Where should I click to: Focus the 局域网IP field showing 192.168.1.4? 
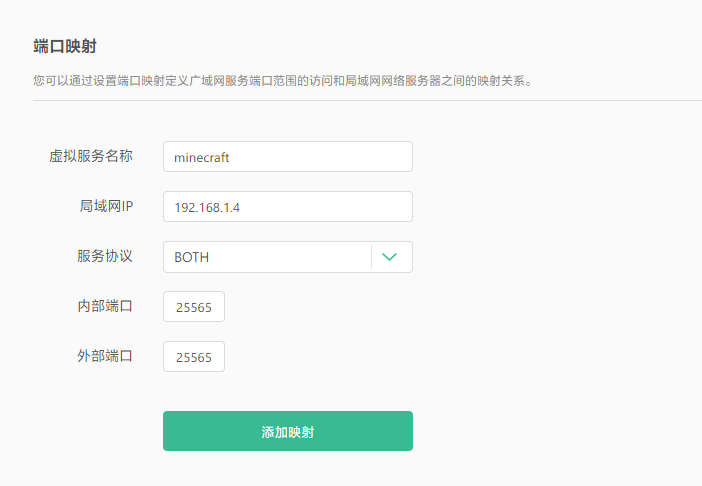pos(288,207)
